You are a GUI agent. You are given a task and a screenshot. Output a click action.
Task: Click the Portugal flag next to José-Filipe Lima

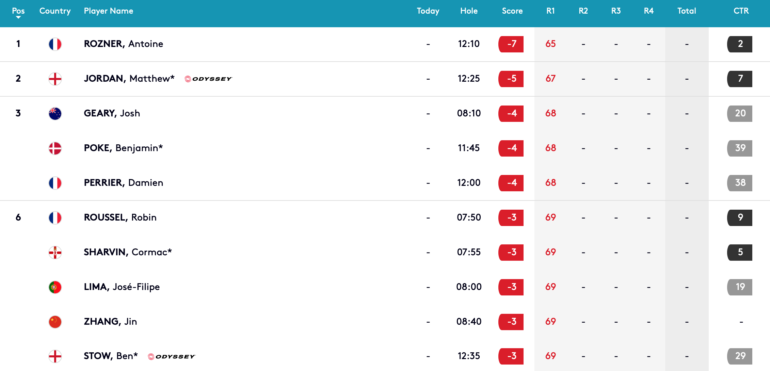55,287
